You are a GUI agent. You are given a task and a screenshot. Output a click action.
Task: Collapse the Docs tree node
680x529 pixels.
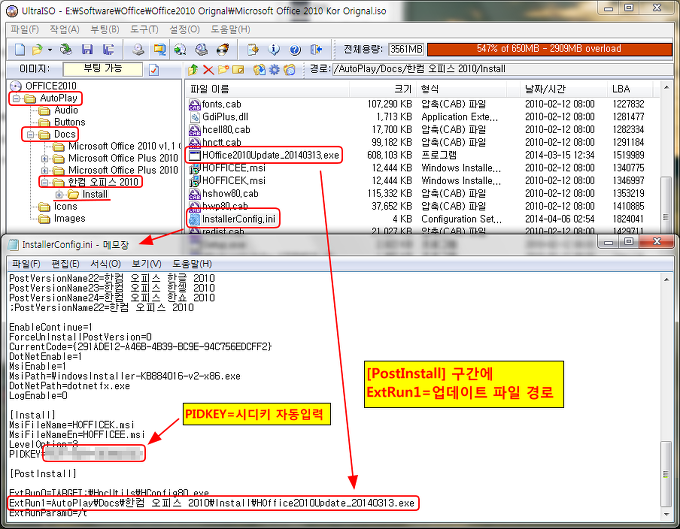click(x=30, y=134)
